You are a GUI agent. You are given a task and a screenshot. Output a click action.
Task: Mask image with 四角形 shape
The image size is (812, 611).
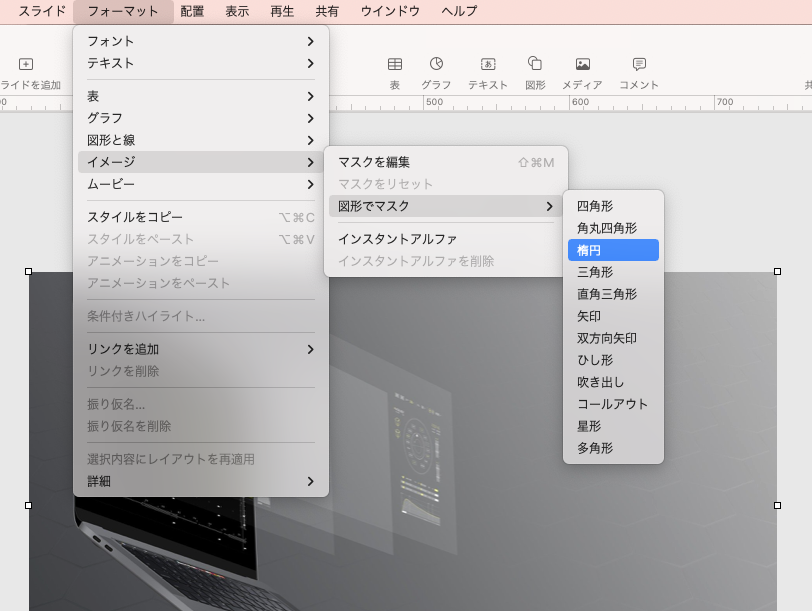click(613, 206)
